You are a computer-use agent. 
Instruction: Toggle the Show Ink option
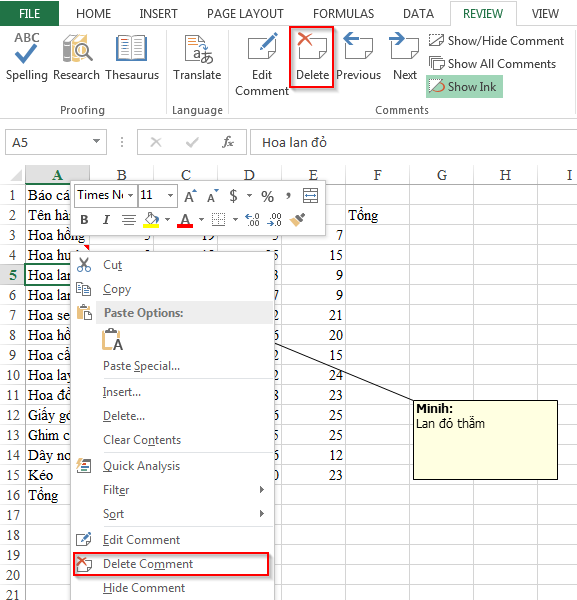pyautogui.click(x=464, y=86)
